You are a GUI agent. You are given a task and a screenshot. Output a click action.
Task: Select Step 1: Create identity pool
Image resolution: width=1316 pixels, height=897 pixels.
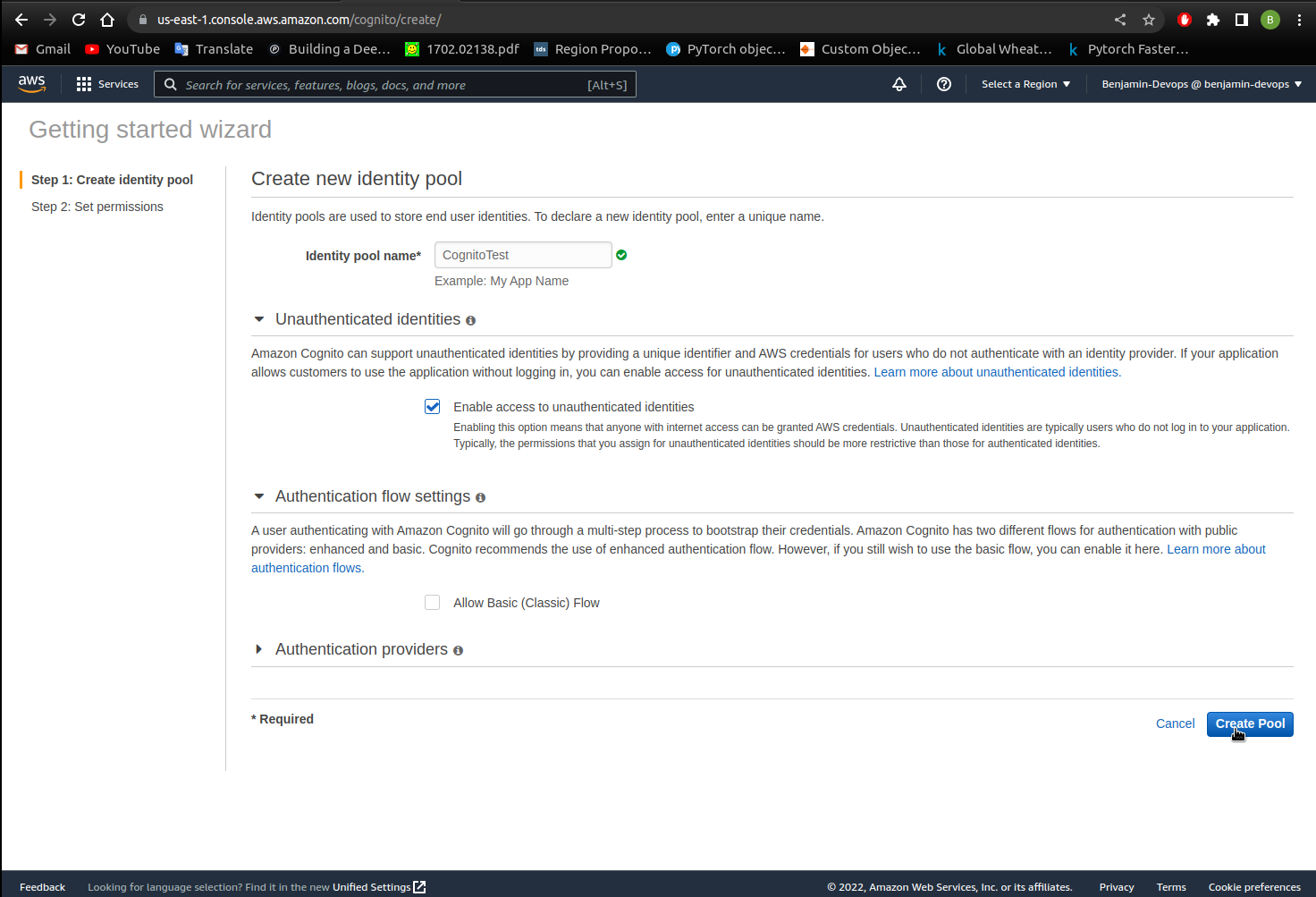(x=112, y=180)
